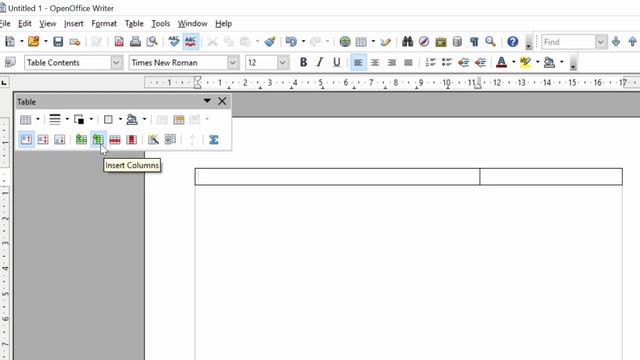Viewport: 640px width, 360px height.
Task: Toggle Bullets list icon
Action: (x=447, y=62)
